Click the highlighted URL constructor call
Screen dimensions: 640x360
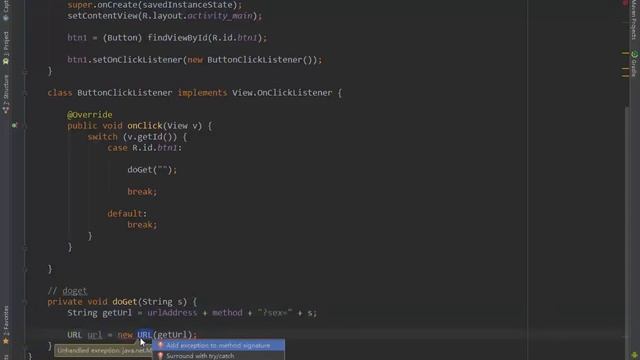pos(145,335)
